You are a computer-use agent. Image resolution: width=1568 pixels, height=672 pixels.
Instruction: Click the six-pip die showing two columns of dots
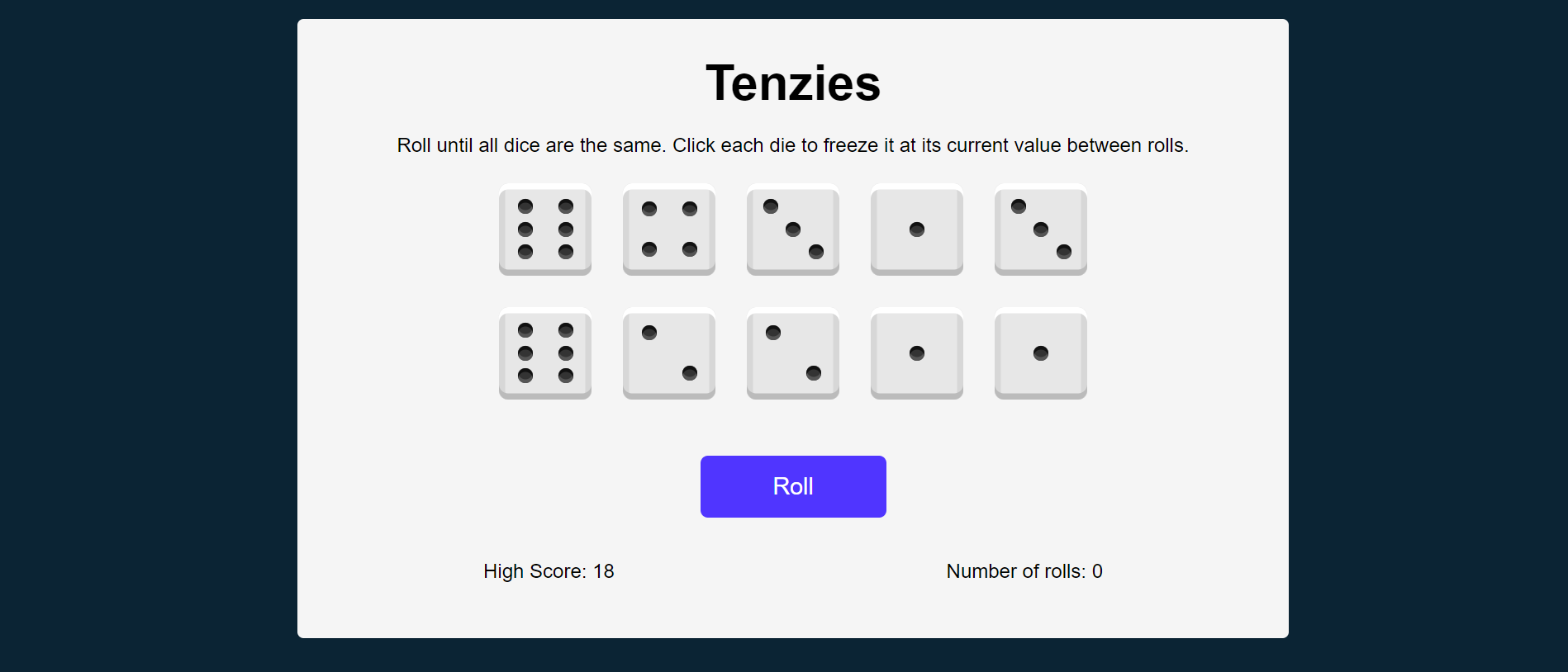(545, 230)
